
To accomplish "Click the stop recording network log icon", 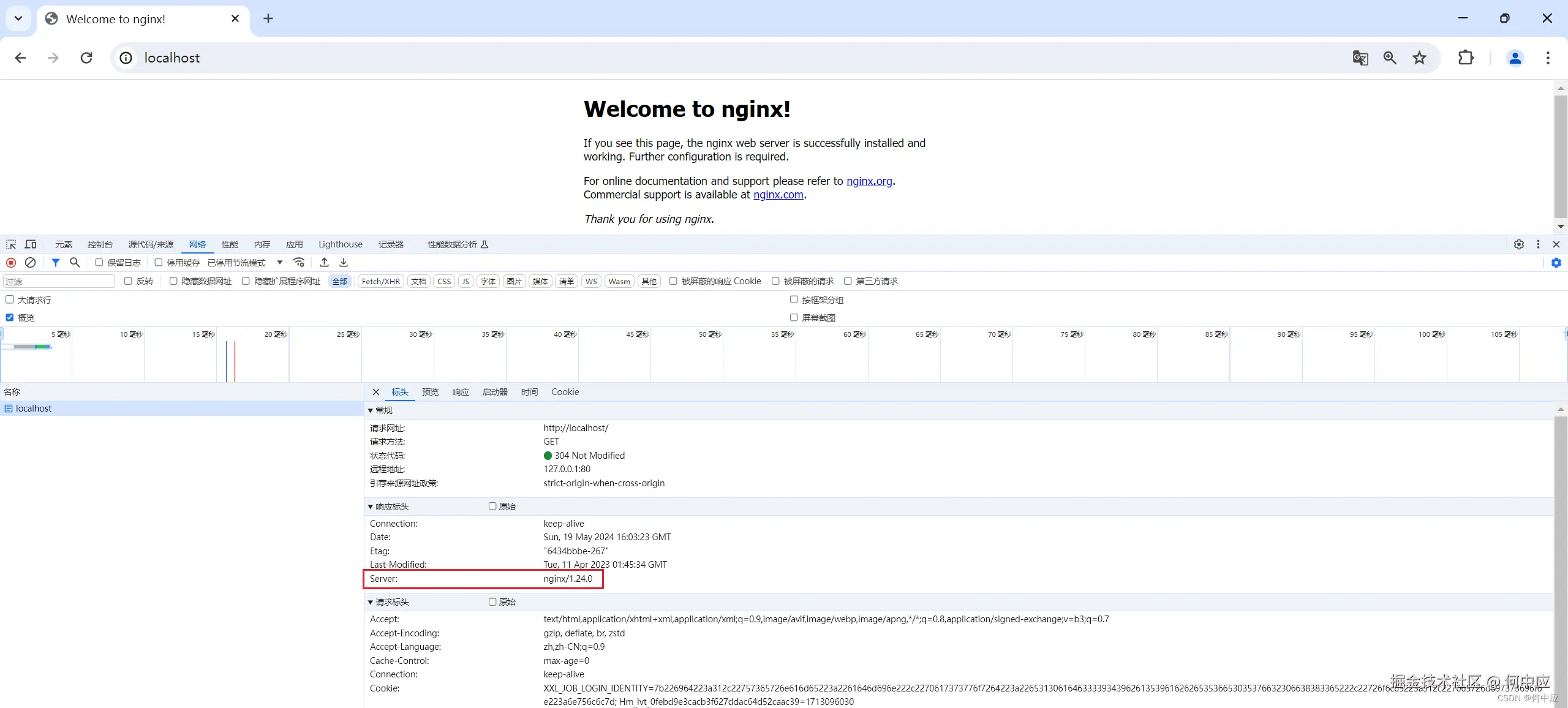I will click(11, 263).
